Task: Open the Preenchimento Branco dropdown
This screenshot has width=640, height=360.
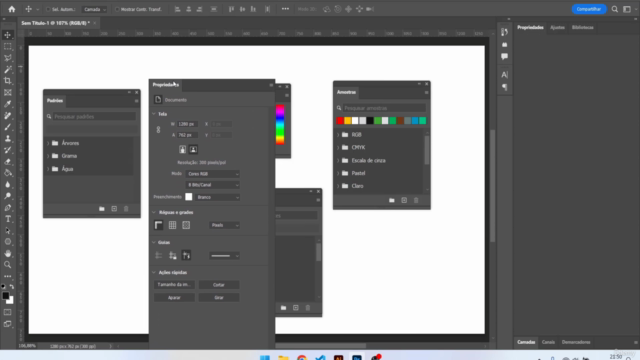Action: tap(218, 197)
